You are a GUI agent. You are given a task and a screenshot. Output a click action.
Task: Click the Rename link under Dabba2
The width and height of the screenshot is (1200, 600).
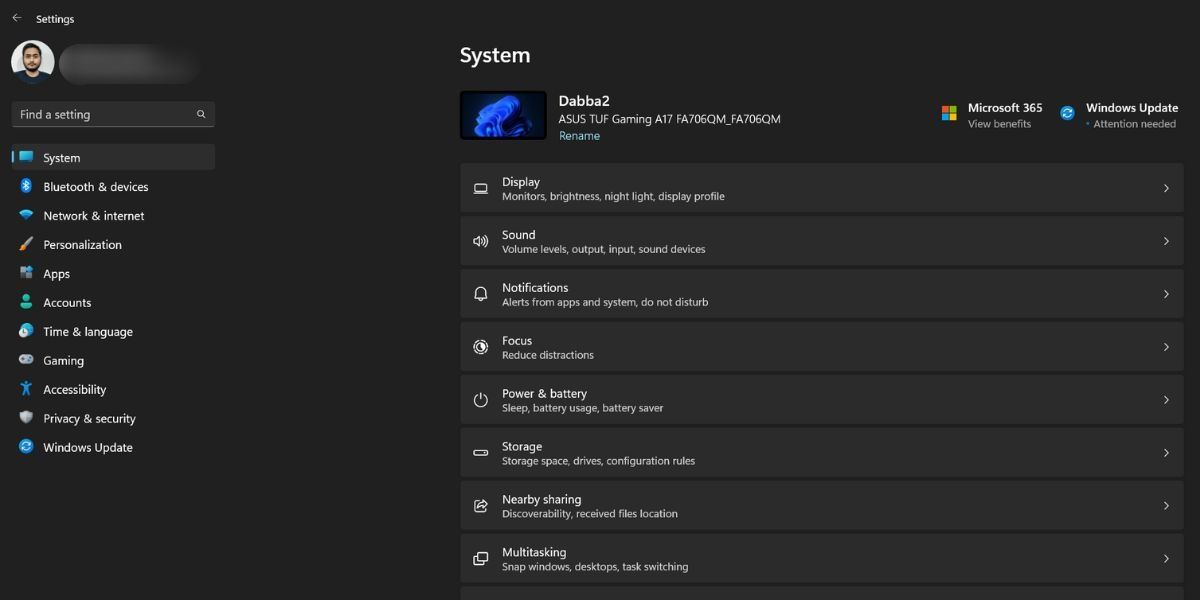(579, 136)
